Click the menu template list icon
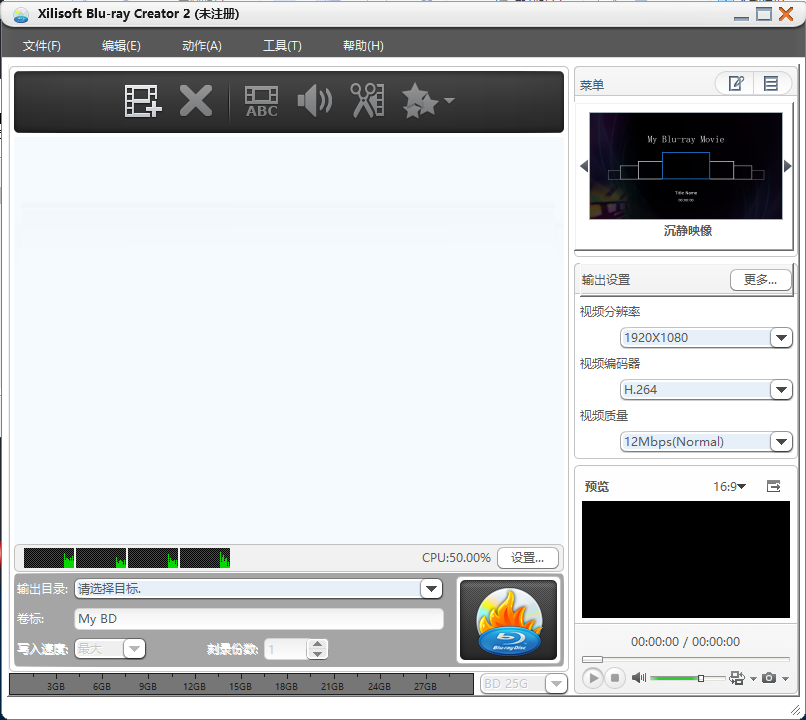The image size is (806, 720). click(771, 83)
